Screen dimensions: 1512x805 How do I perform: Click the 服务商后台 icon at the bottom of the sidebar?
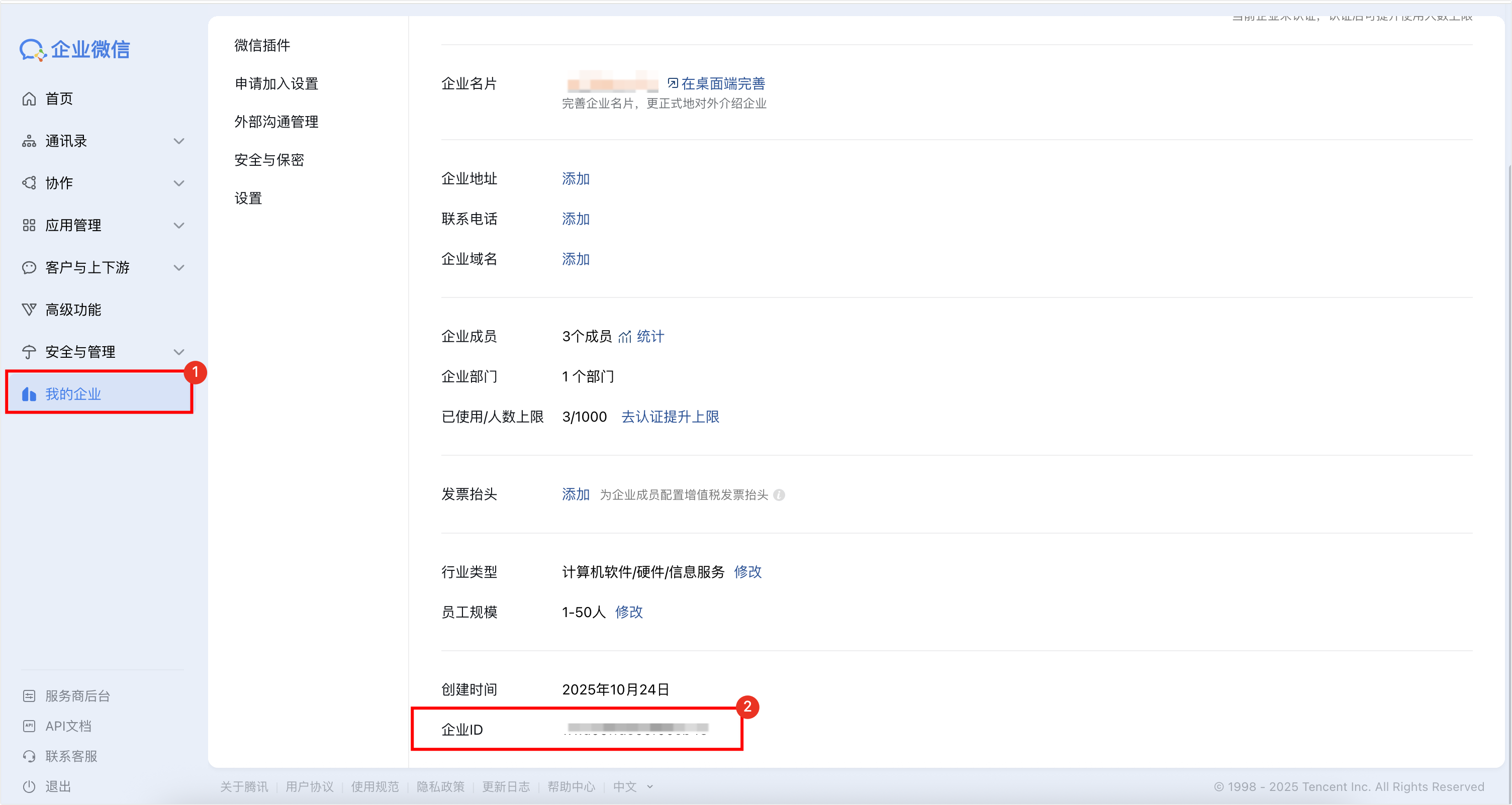tap(29, 696)
